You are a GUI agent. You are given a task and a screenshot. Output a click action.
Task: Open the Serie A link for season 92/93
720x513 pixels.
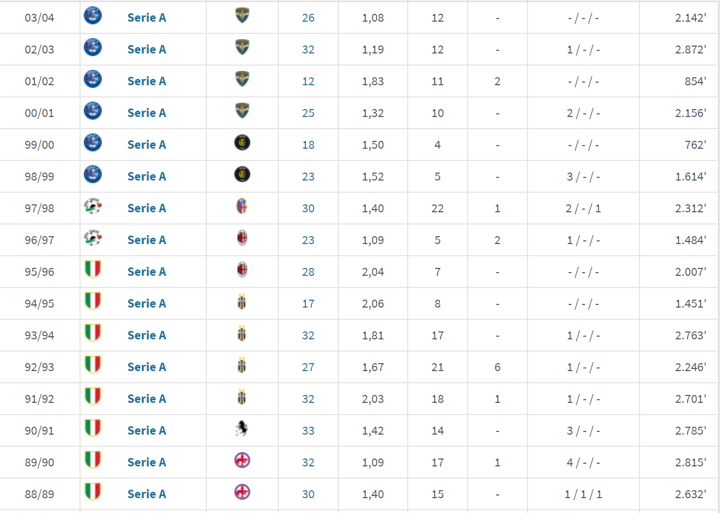[x=147, y=367]
